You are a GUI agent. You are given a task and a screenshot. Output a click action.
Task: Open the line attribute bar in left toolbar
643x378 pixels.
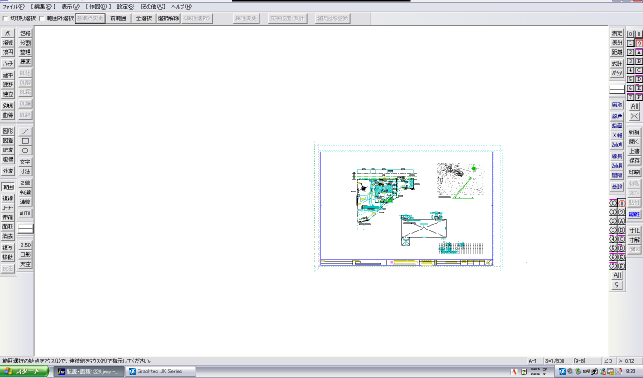pyautogui.click(x=25, y=229)
